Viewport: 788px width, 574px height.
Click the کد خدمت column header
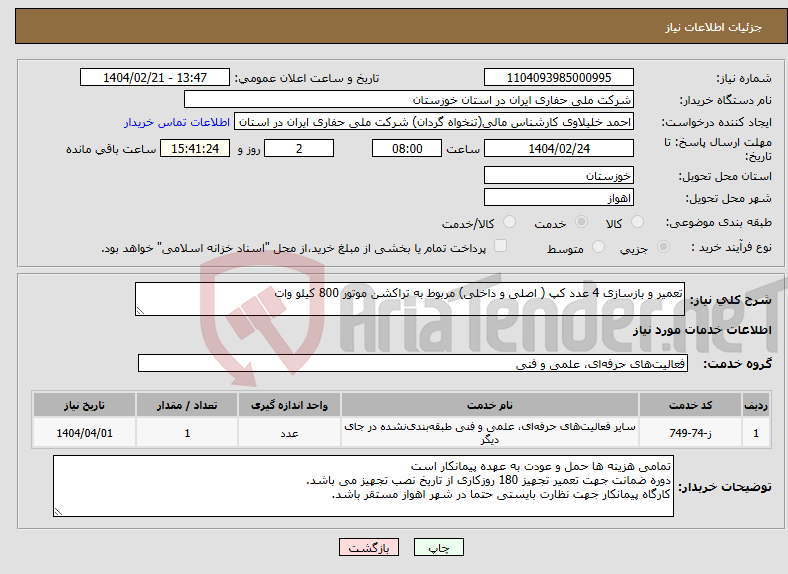pos(691,405)
